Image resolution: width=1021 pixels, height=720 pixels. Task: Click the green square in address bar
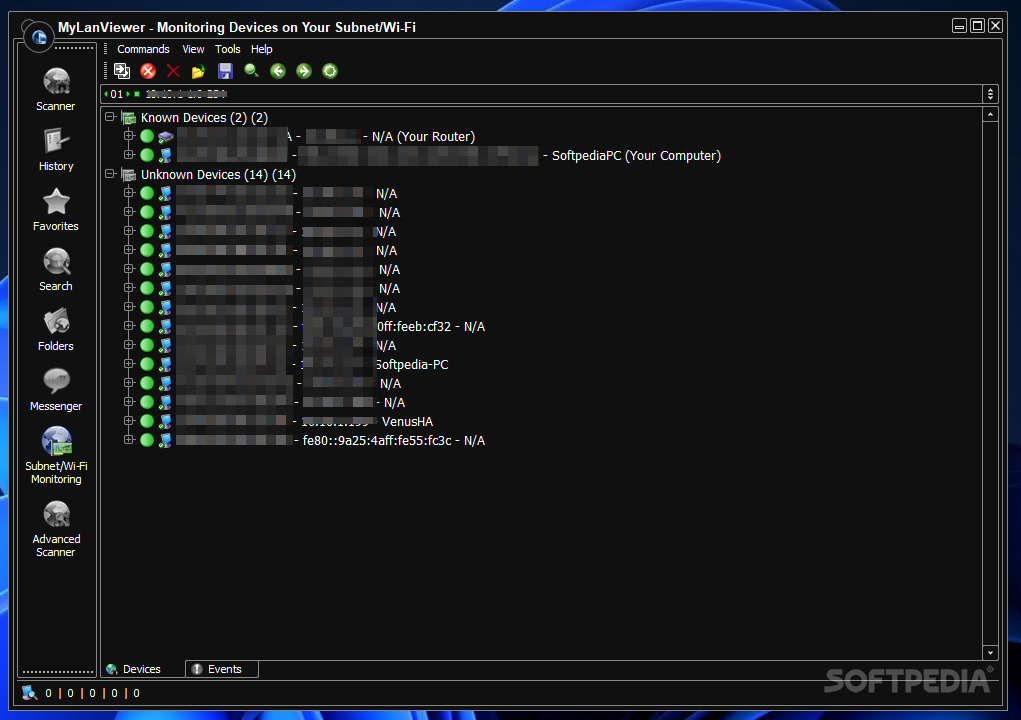(137, 94)
